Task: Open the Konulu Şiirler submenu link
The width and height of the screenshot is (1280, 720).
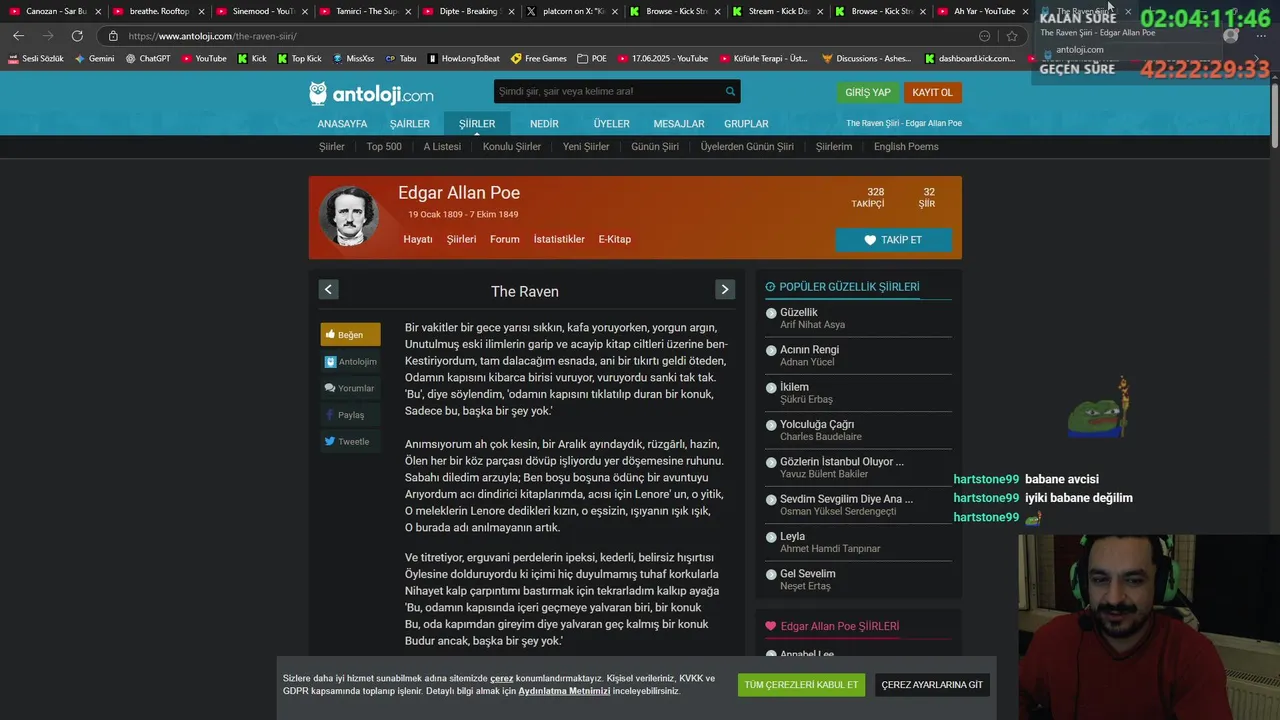Action: click(512, 147)
